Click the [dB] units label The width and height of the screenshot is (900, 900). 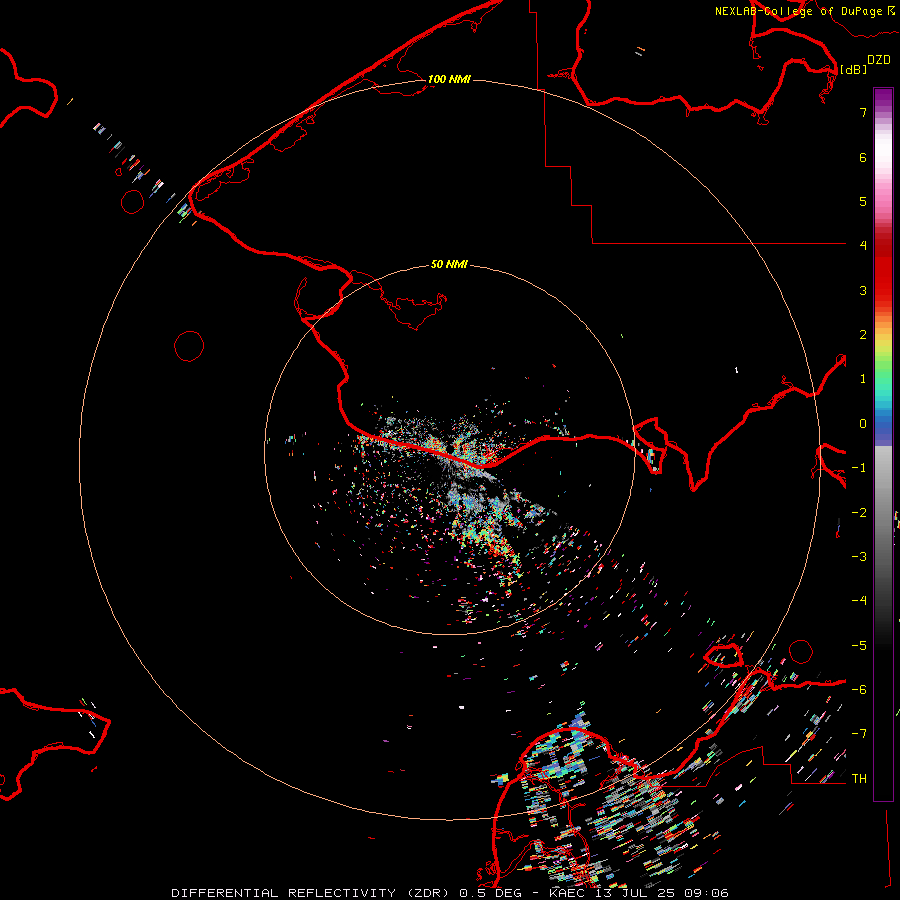click(853, 70)
